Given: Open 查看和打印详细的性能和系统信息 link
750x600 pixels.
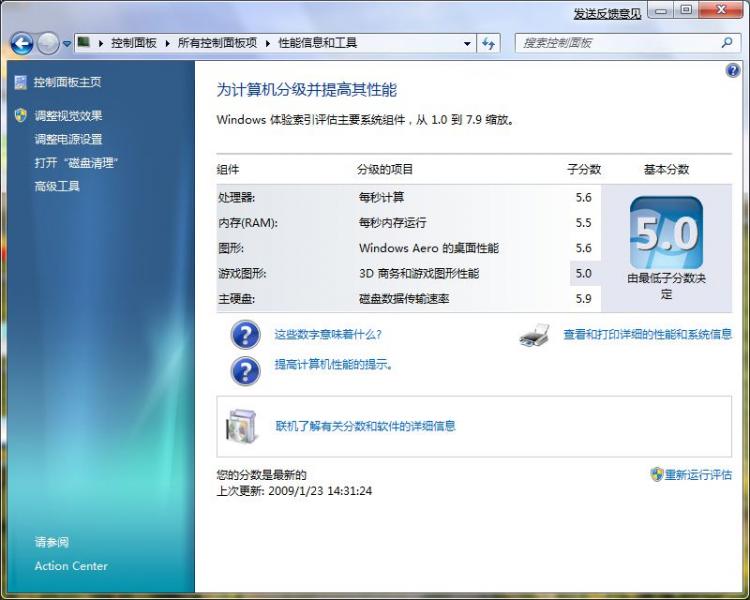Looking at the screenshot, I should [x=648, y=334].
